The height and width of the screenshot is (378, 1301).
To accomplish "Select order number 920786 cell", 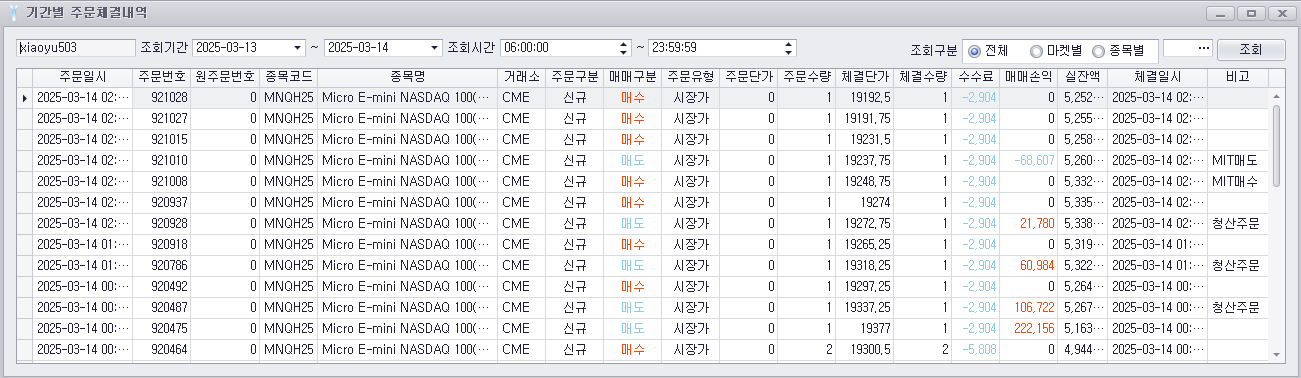I will [x=162, y=266].
